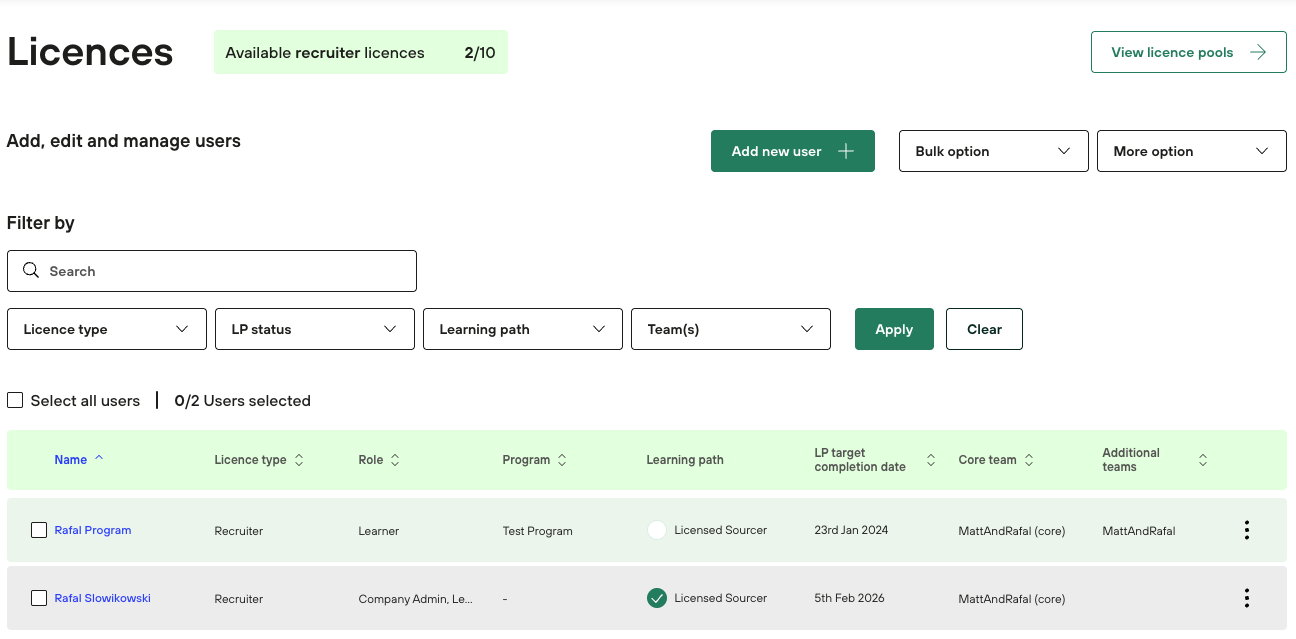Sort by LP target completion date

931,460
